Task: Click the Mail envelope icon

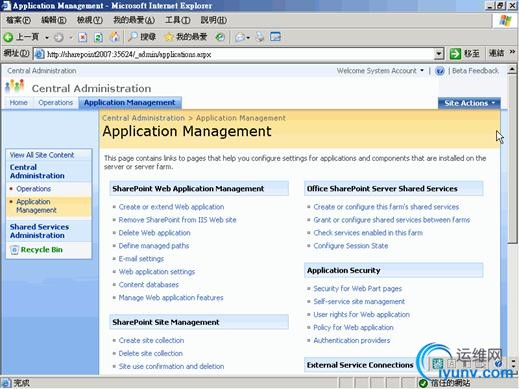Action: click(x=240, y=37)
